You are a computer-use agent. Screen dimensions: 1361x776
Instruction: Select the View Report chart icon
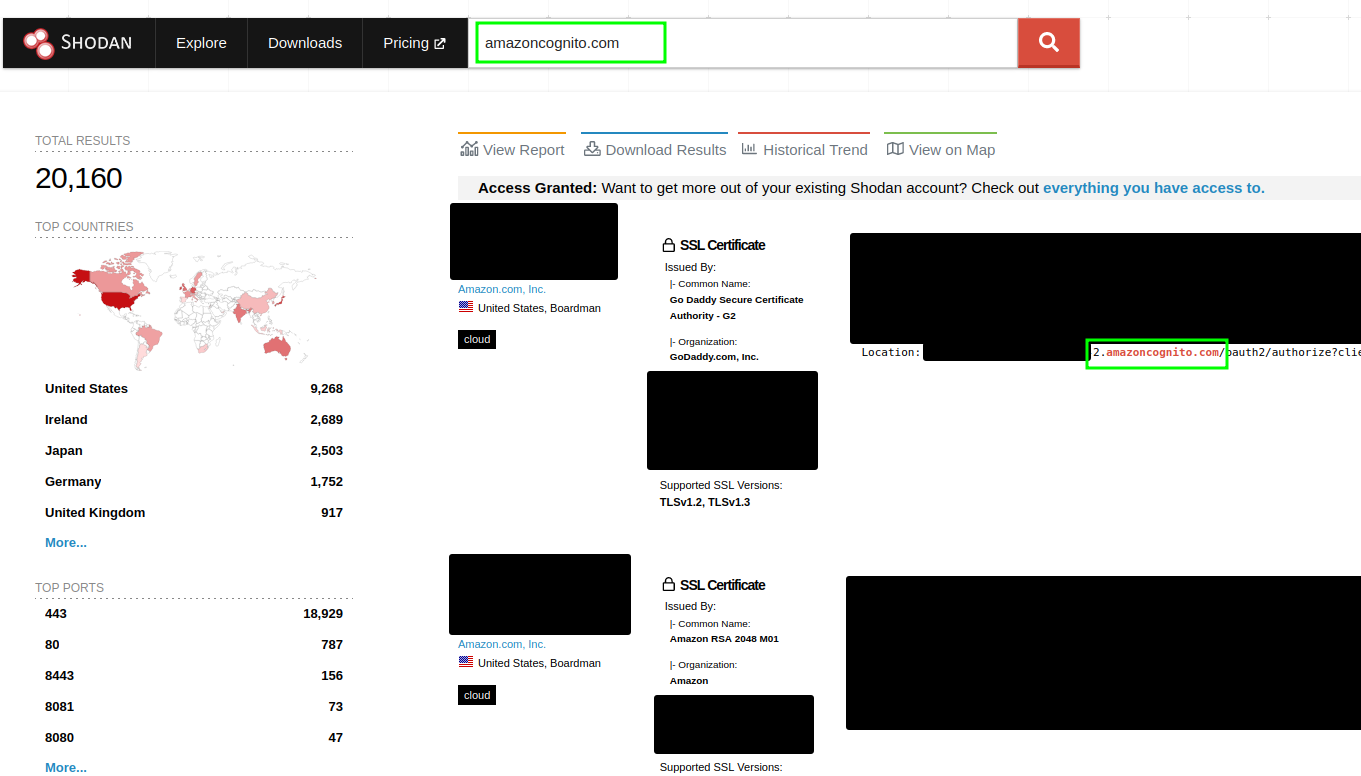click(x=469, y=147)
